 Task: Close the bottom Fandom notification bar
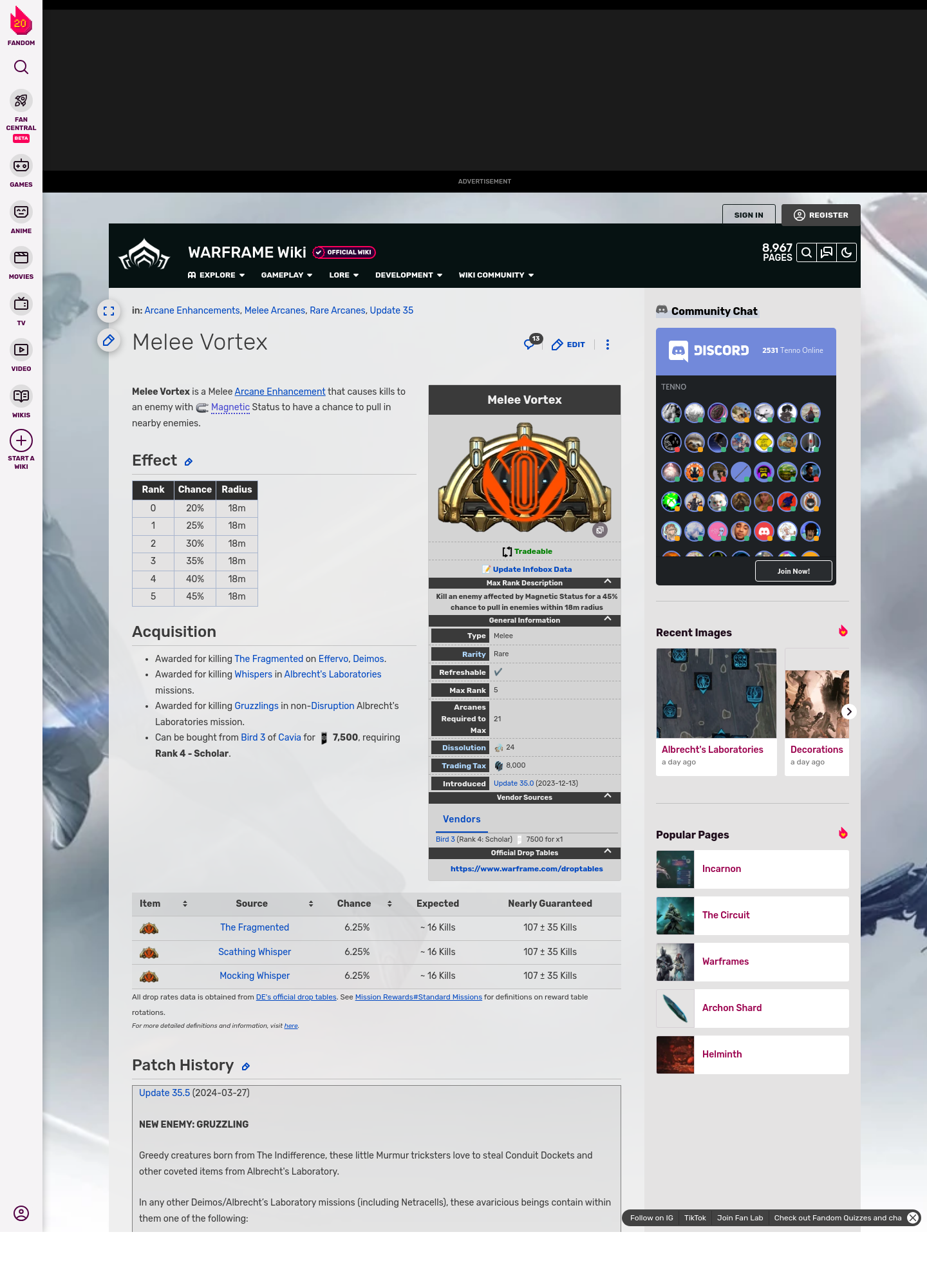click(913, 1217)
